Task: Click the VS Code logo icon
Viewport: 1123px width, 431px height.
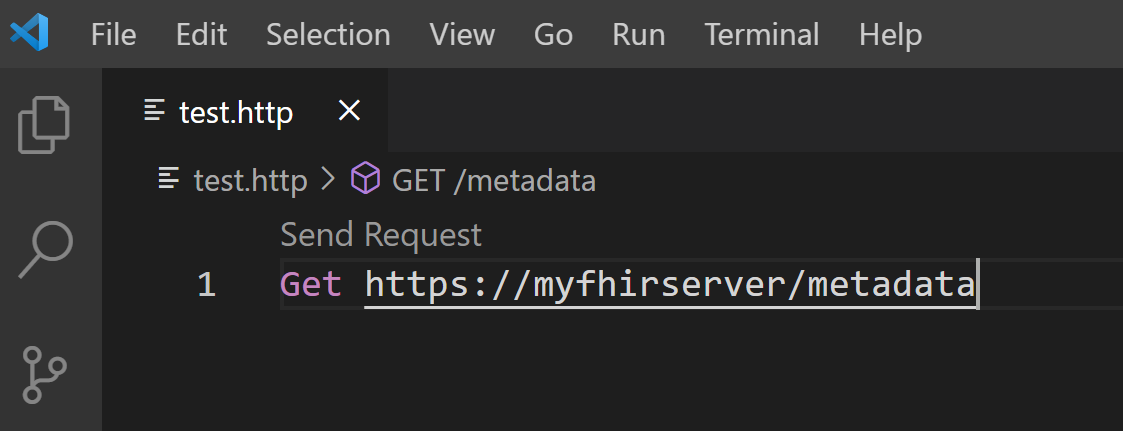Action: pos(29,33)
